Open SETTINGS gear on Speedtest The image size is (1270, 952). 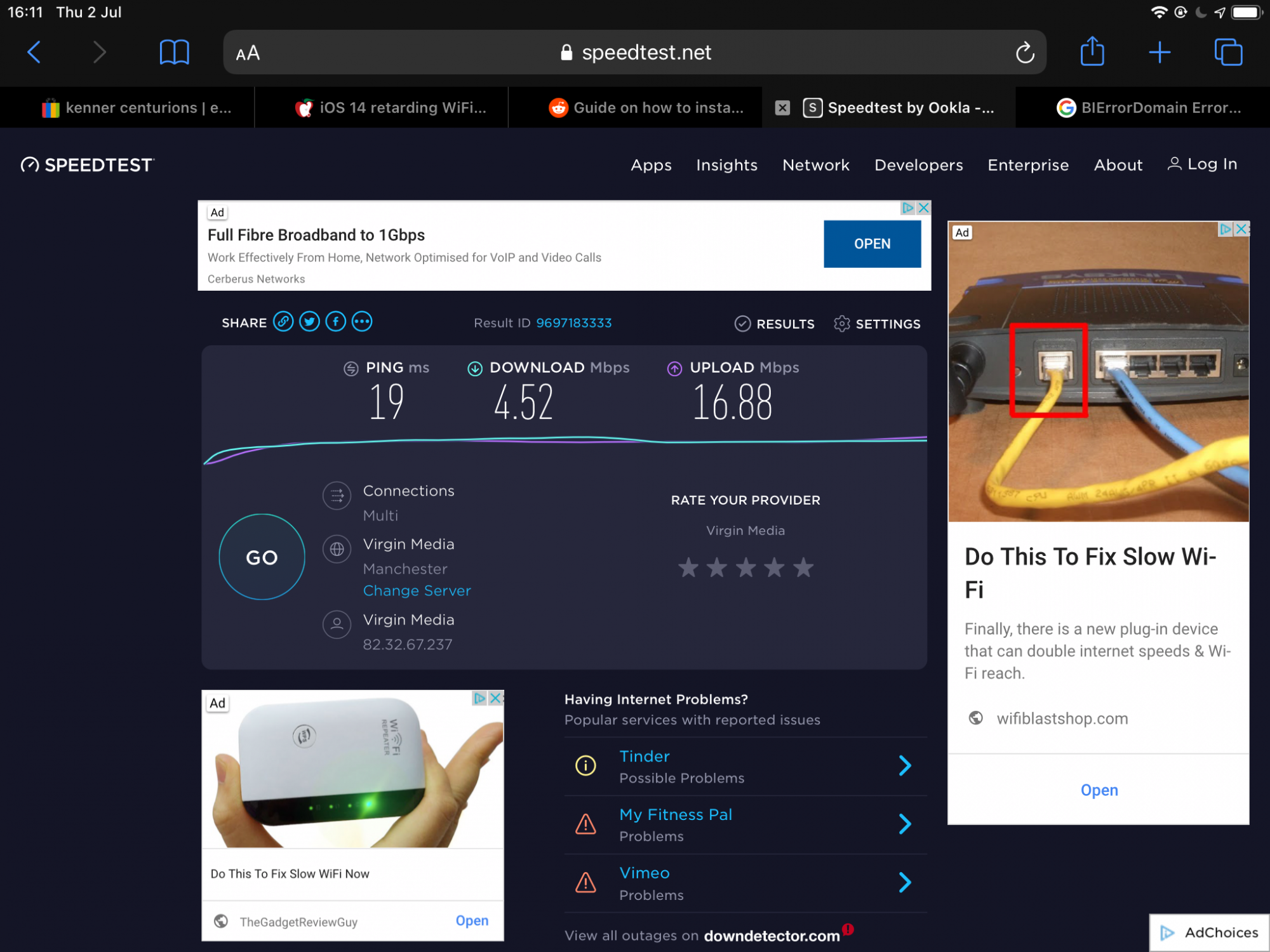[877, 324]
